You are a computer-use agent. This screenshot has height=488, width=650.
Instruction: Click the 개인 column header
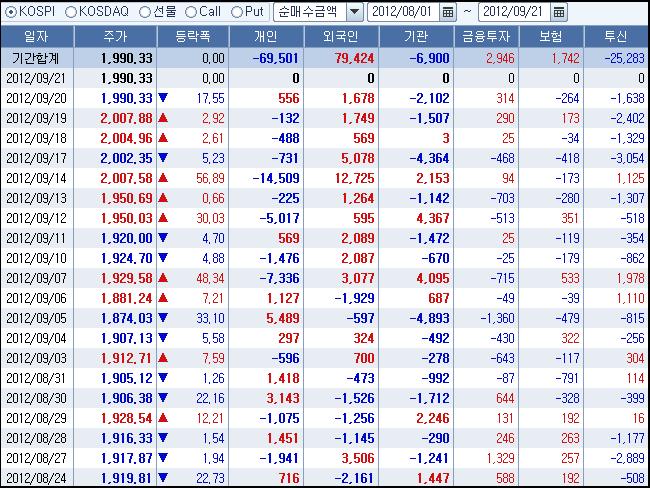(x=266, y=36)
